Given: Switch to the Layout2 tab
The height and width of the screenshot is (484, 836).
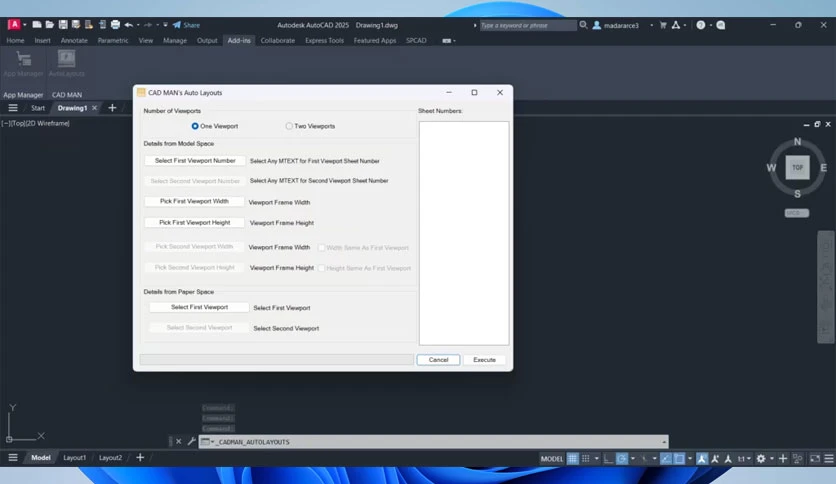Looking at the screenshot, I should [110, 458].
